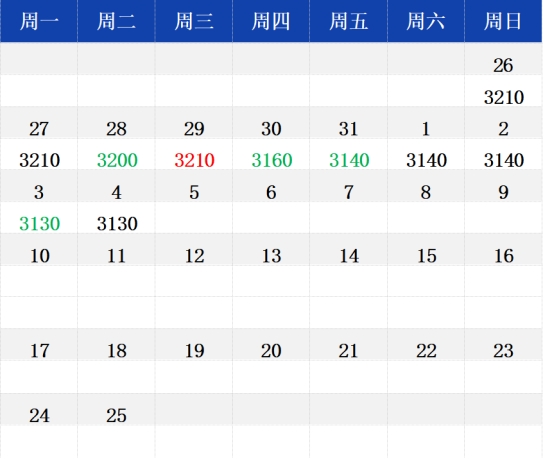Click the red 3210 price value
The image size is (544, 459).
tap(194, 160)
